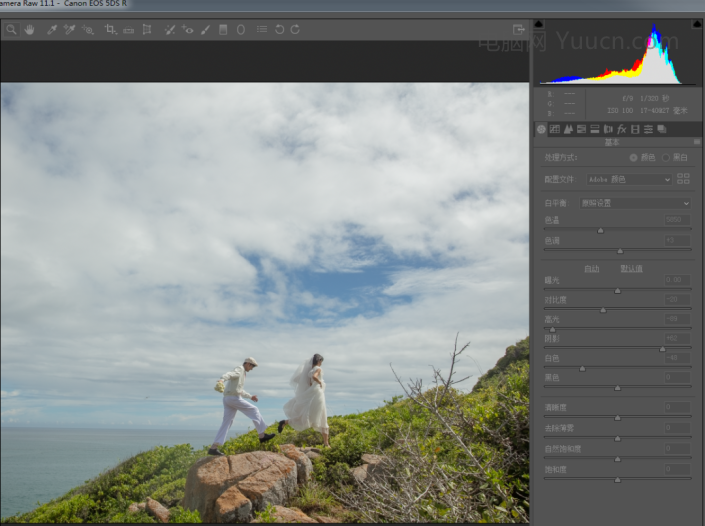Open the 配置文件 Adobe 颜色 profile dropdown

pos(629,180)
